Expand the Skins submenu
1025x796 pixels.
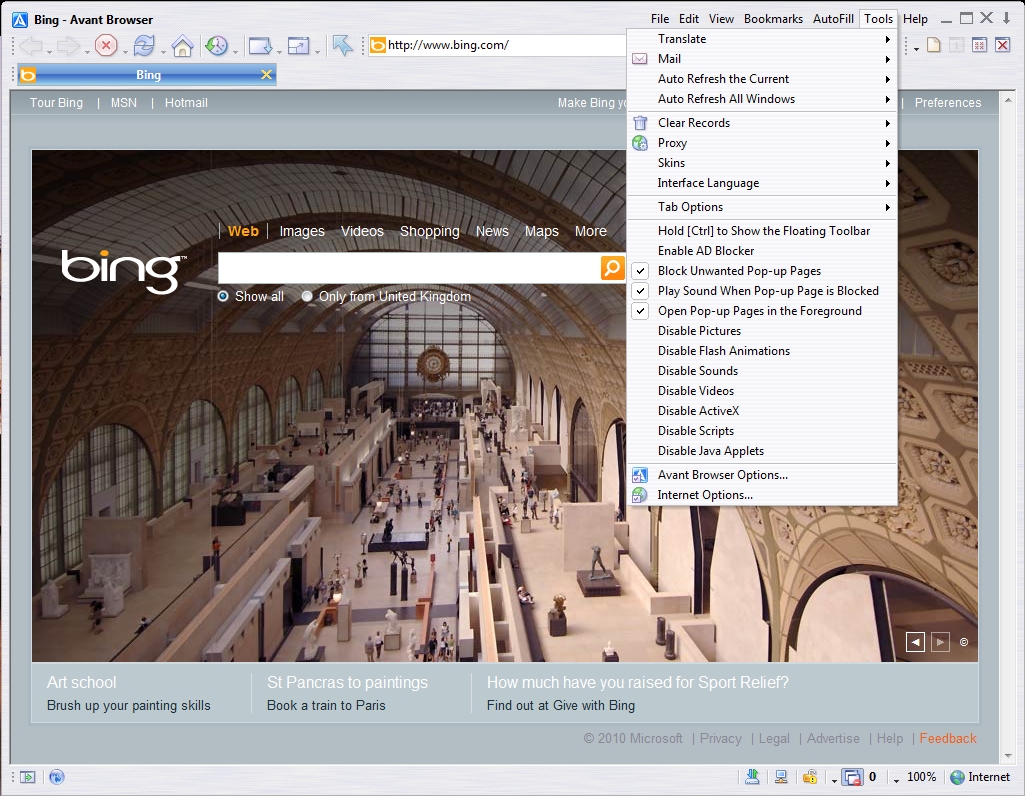(762, 163)
